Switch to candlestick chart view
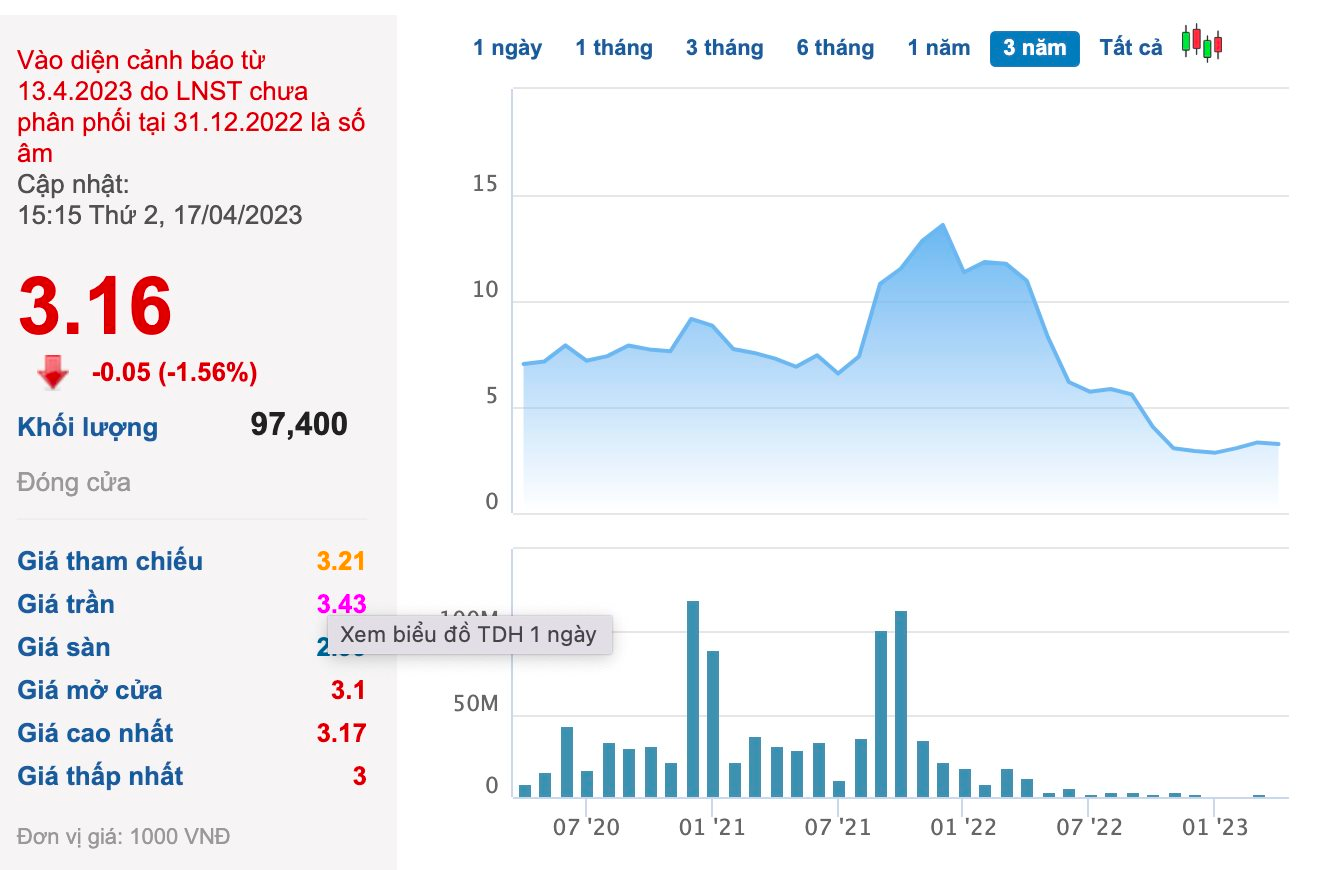Image resolution: width=1324 pixels, height=870 pixels. tap(1202, 43)
